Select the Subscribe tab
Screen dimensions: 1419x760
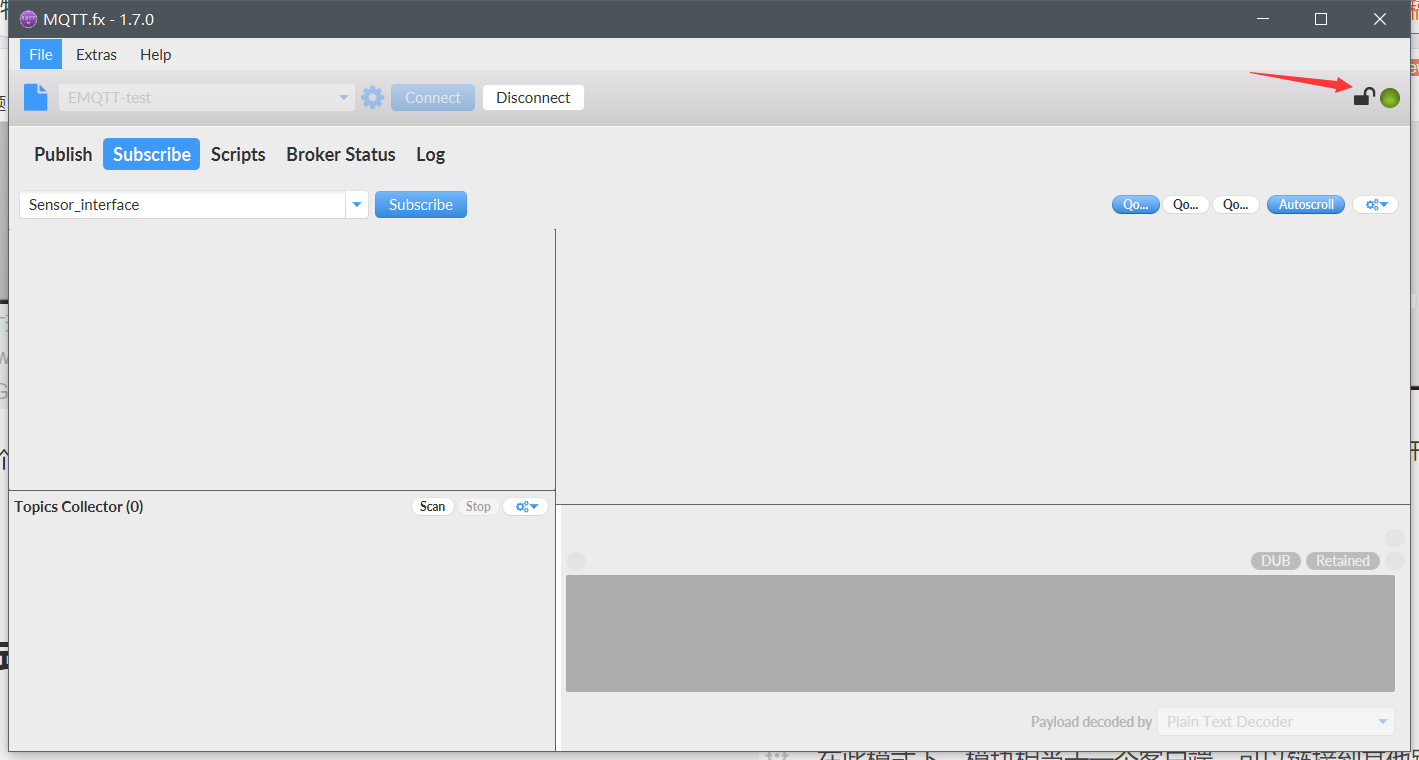coord(152,154)
